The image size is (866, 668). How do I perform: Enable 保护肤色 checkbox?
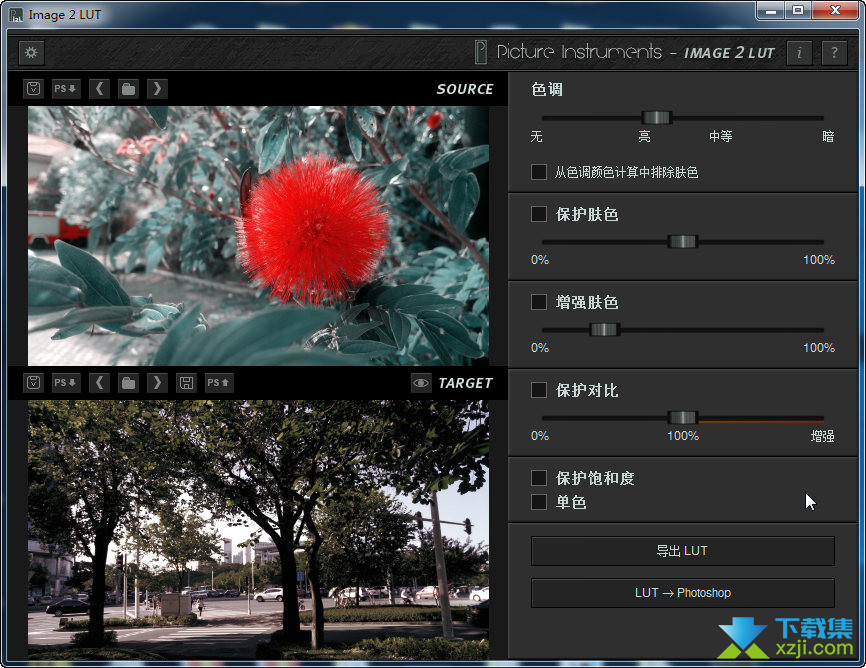[x=538, y=214]
